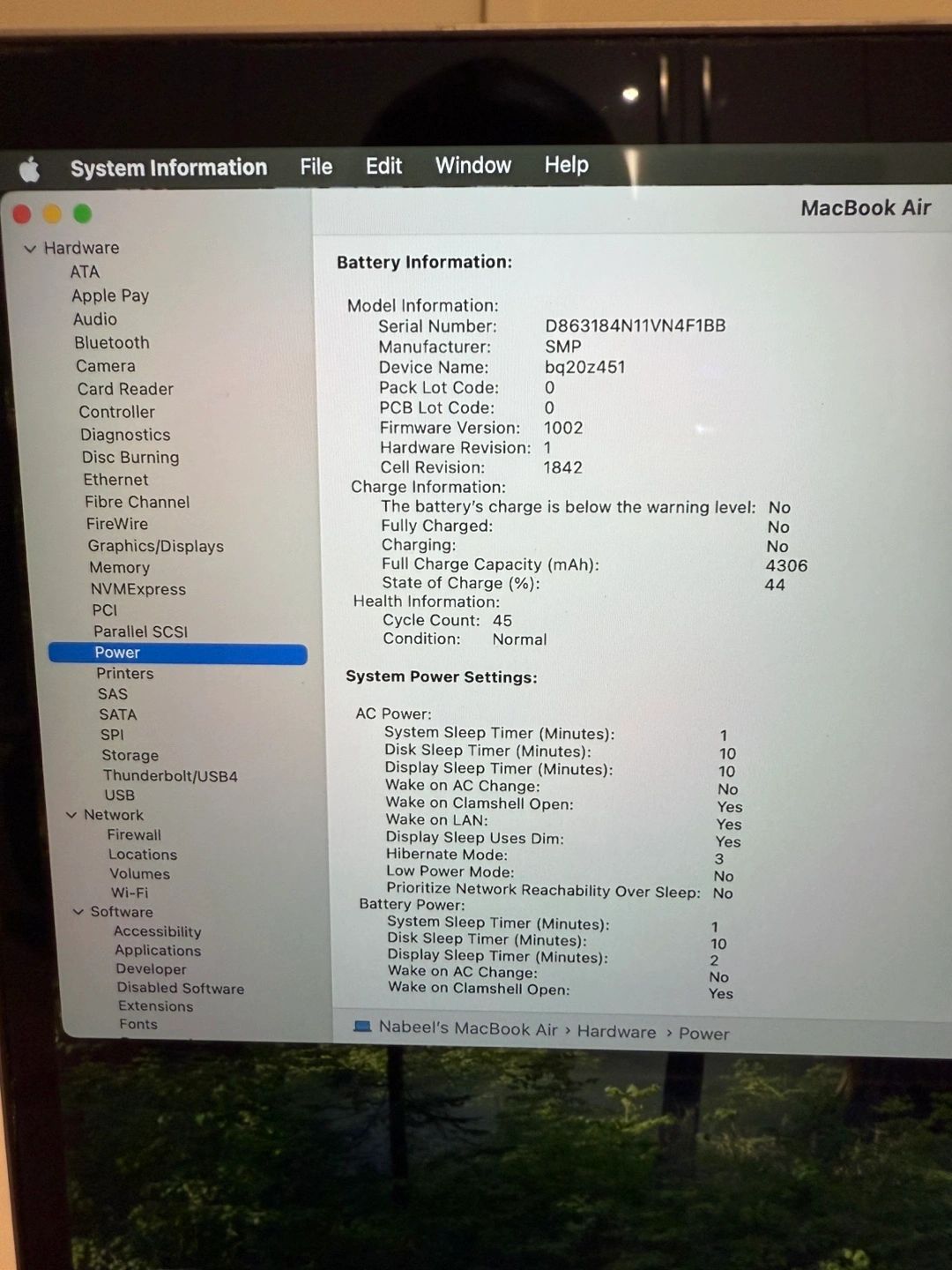Select Camera in the sidebar
952x1270 pixels.
coord(105,366)
